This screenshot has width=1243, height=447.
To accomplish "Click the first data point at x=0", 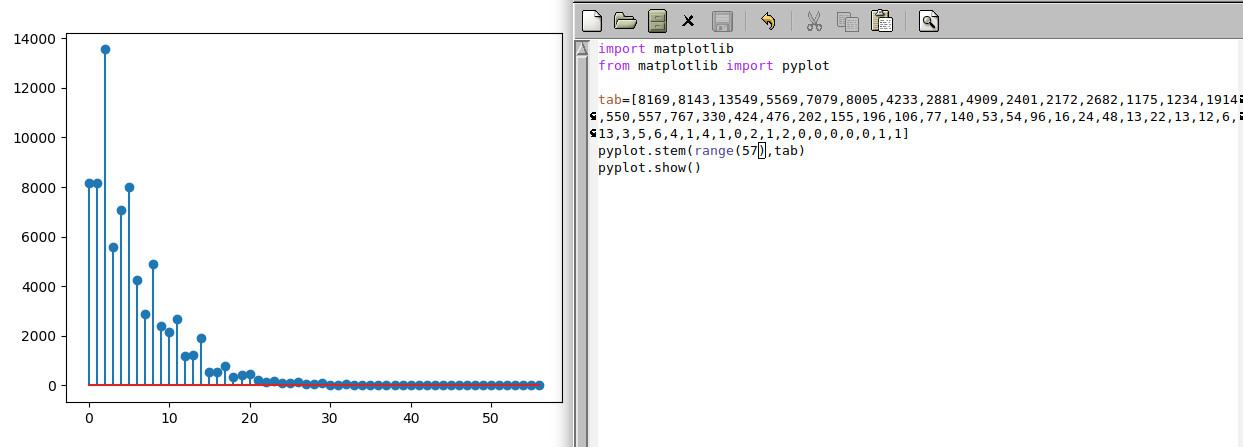I will [89, 183].
